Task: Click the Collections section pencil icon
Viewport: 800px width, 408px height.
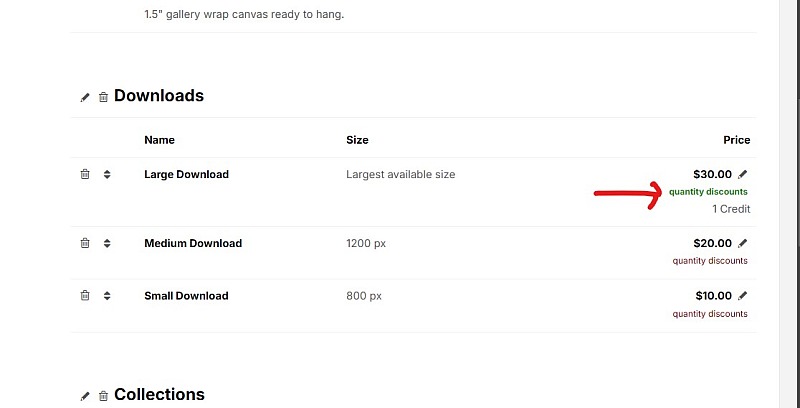Action: point(85,396)
